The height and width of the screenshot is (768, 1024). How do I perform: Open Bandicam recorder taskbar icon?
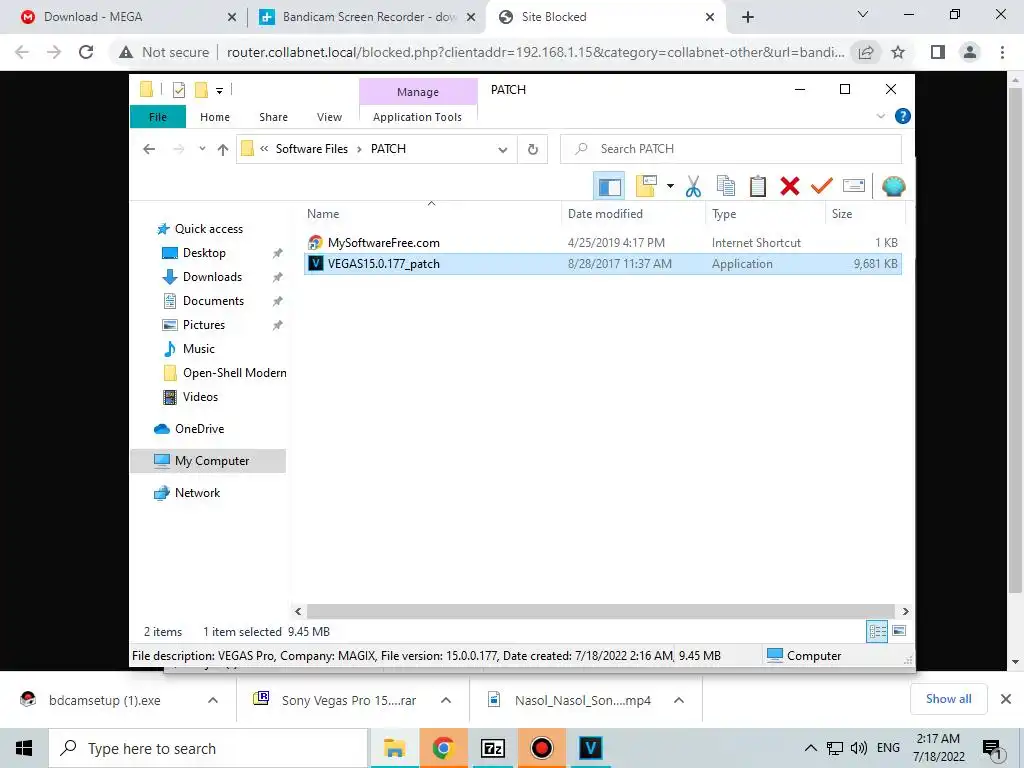(541, 748)
